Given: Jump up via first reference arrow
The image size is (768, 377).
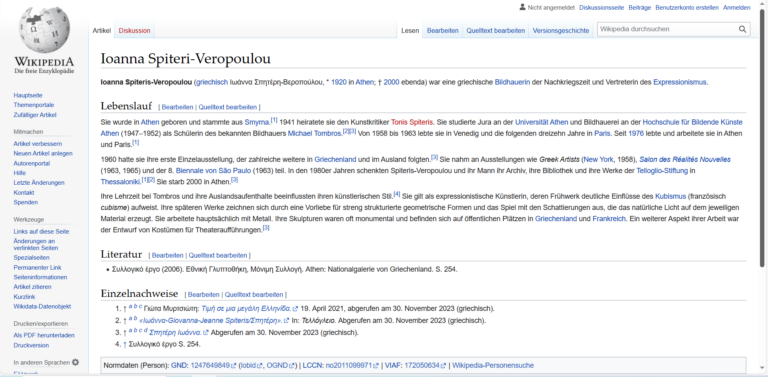Looking at the screenshot, I should coord(124,309).
